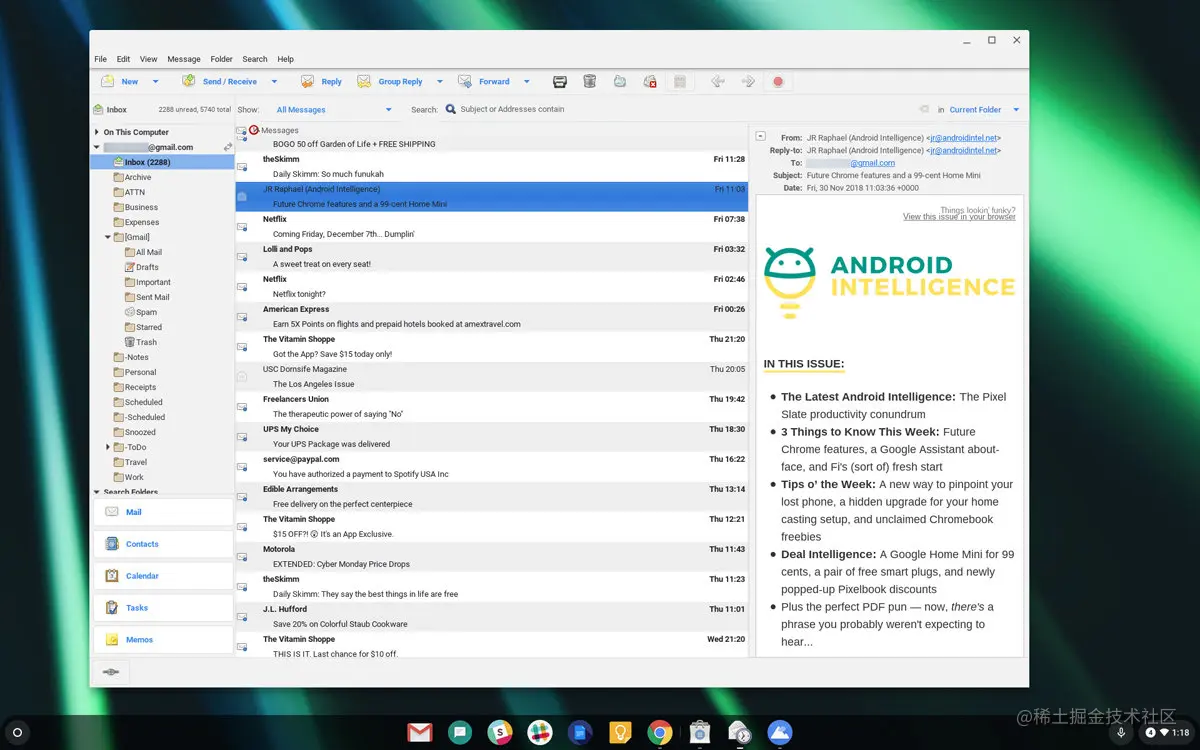The image size is (1200, 750).
Task: Open the Forward dropdown arrow
Action: [x=527, y=82]
